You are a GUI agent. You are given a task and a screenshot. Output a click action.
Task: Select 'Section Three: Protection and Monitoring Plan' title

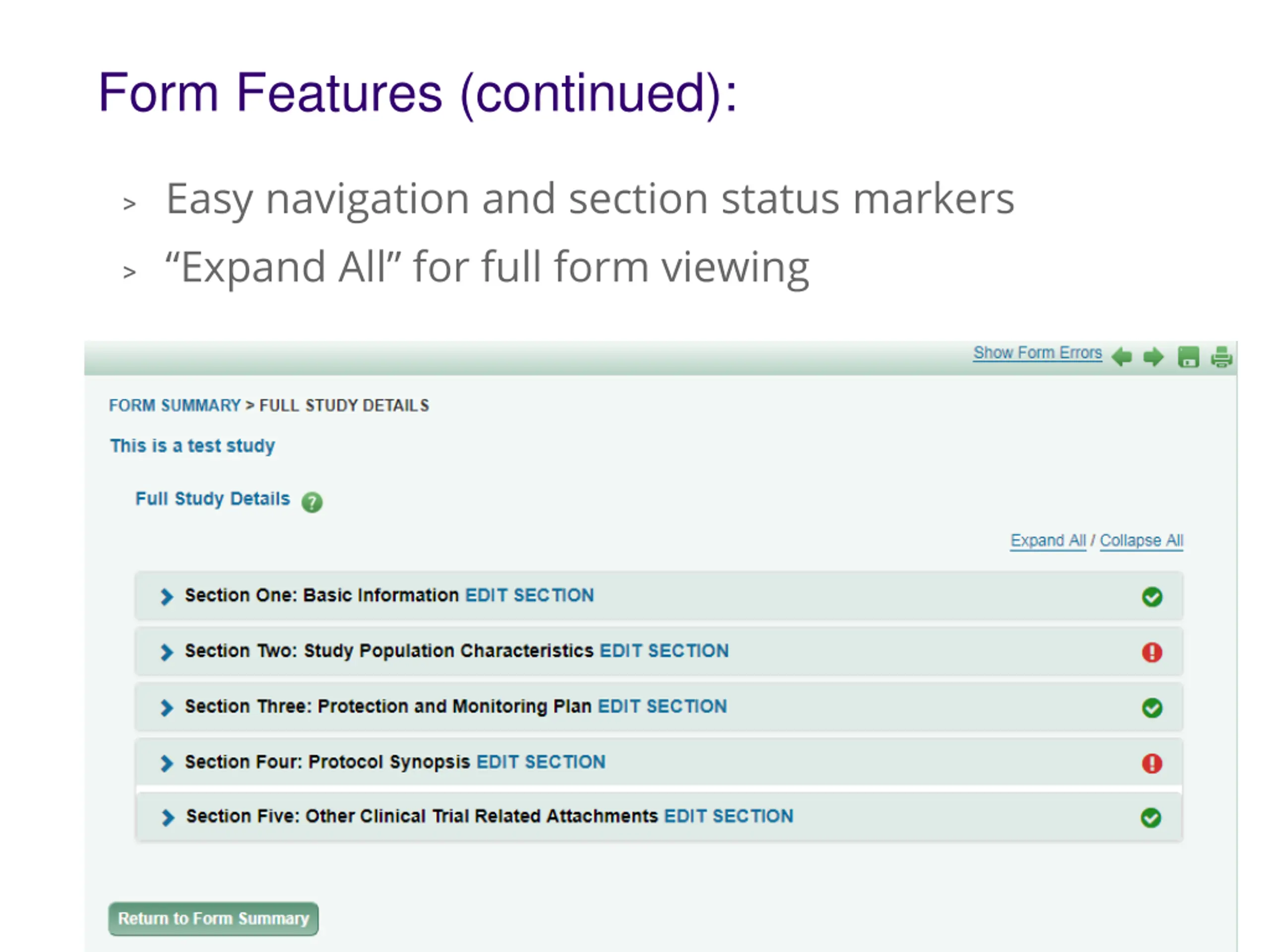tap(388, 707)
